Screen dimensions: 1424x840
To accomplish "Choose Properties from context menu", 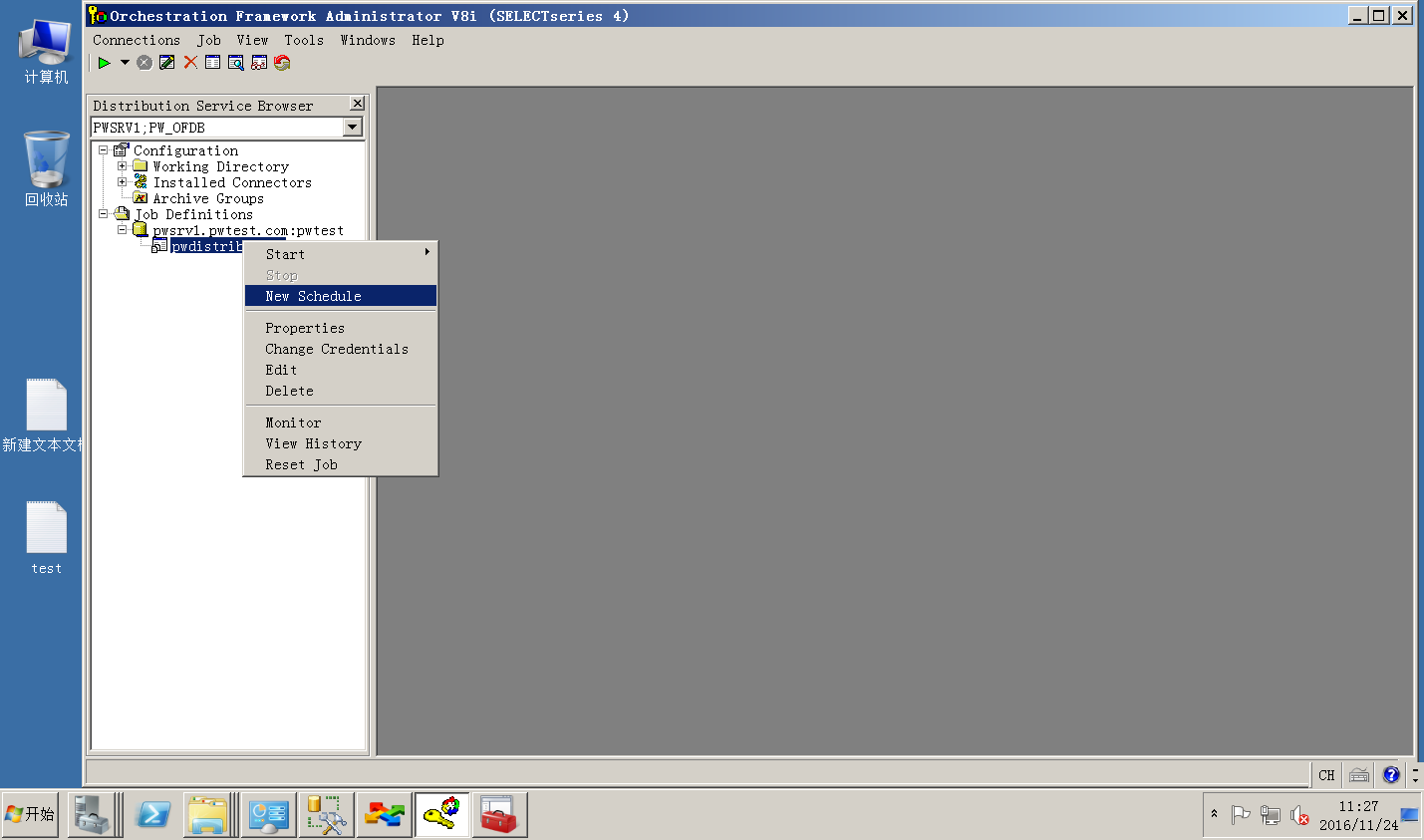I will click(x=341, y=328).
